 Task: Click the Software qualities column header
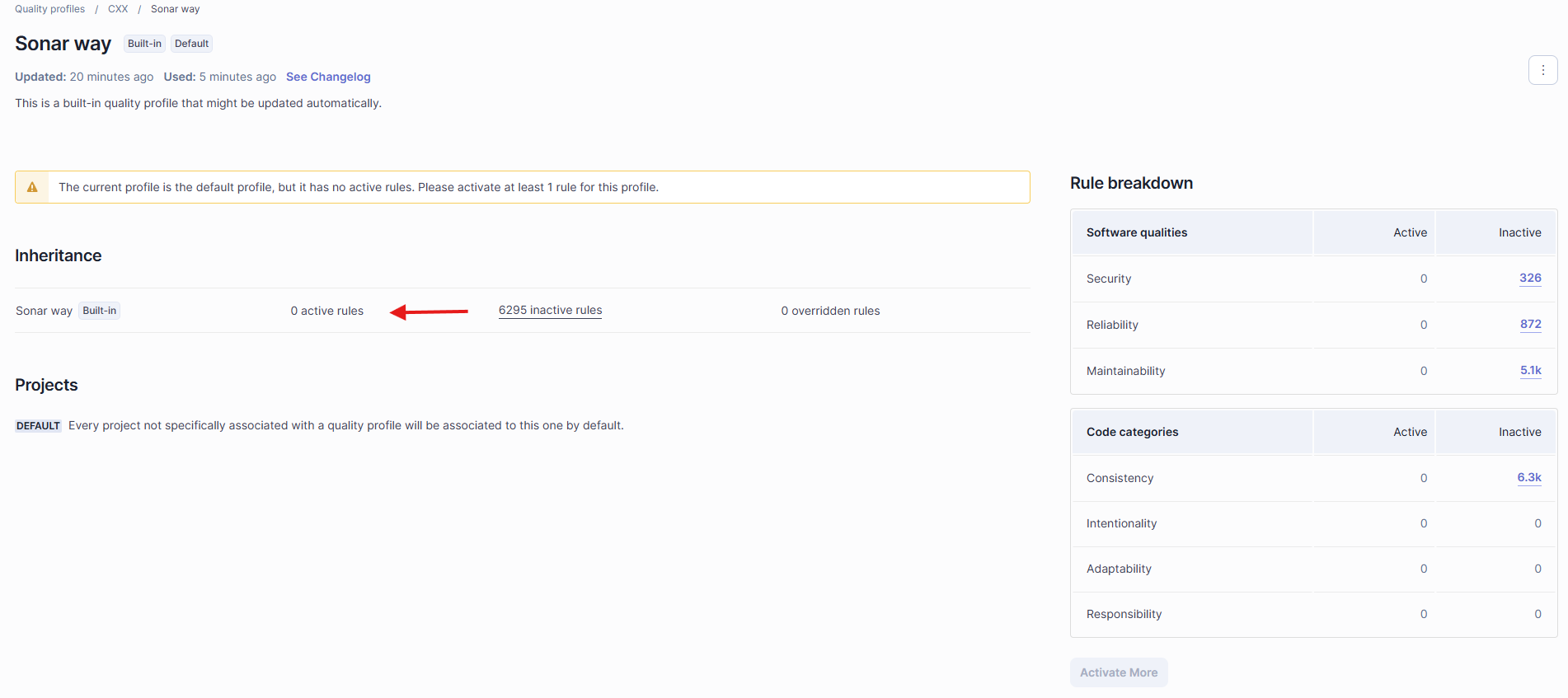[1137, 232]
